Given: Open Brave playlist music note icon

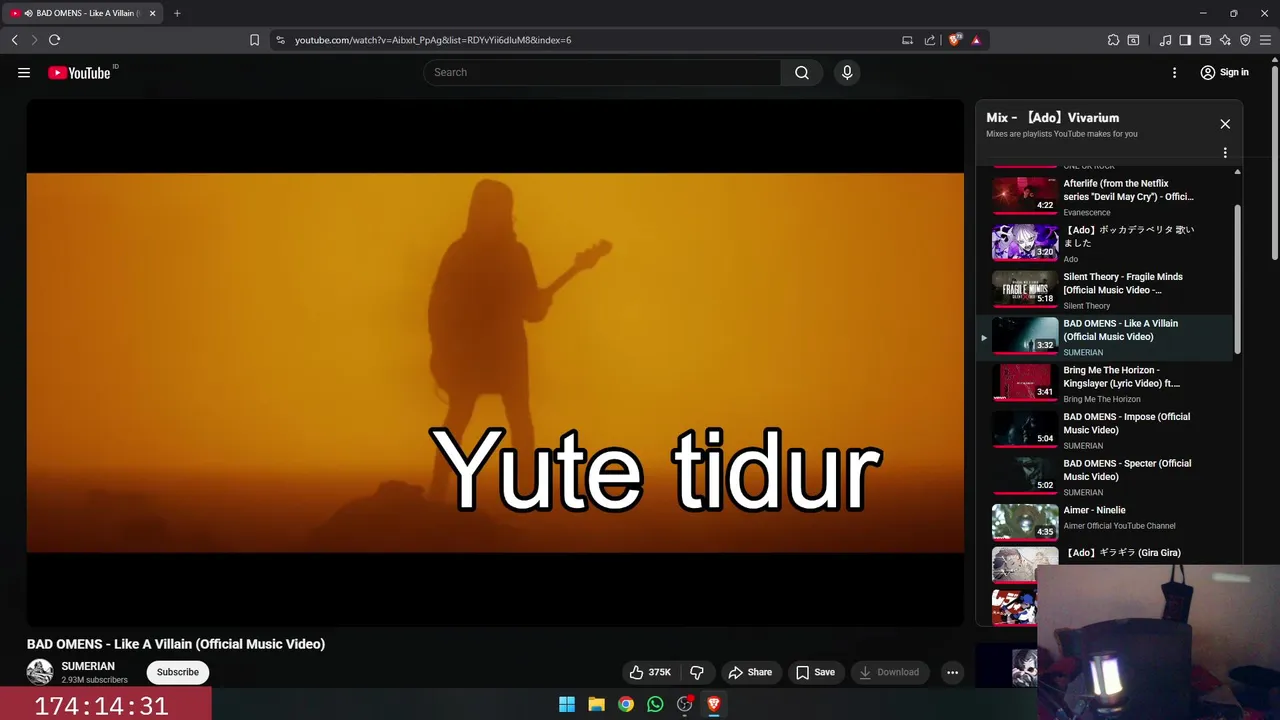Looking at the screenshot, I should (x=1165, y=40).
